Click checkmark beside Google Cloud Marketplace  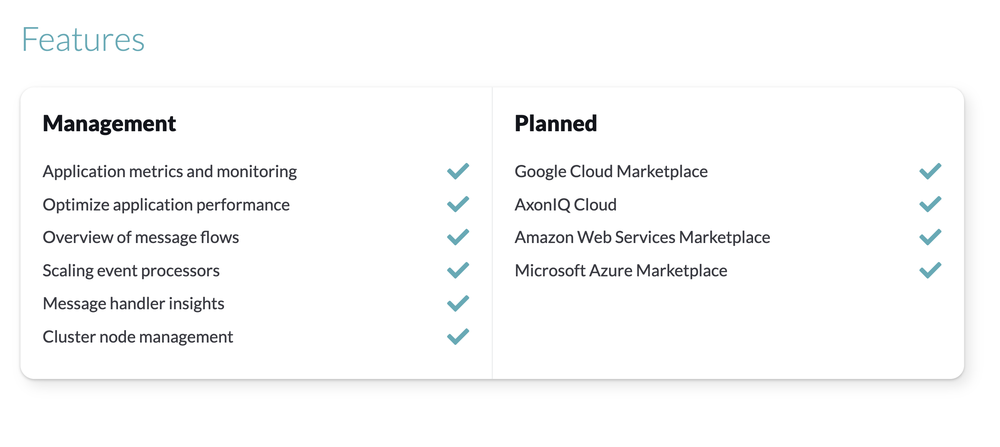[930, 171]
